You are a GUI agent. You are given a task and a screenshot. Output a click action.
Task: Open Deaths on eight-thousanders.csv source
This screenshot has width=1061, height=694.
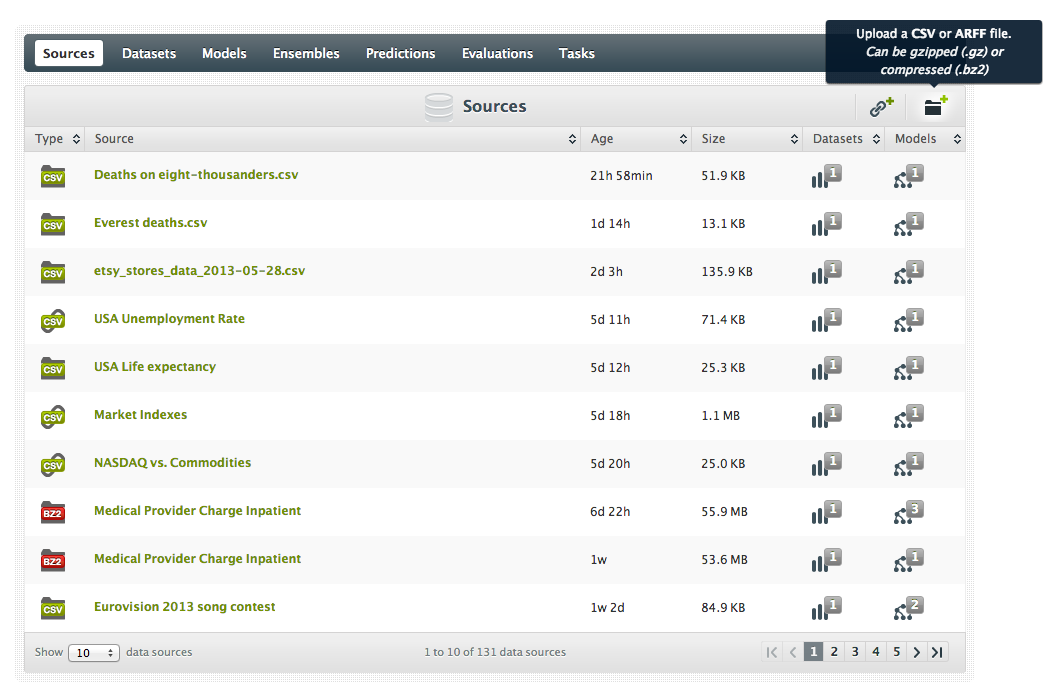(196, 175)
